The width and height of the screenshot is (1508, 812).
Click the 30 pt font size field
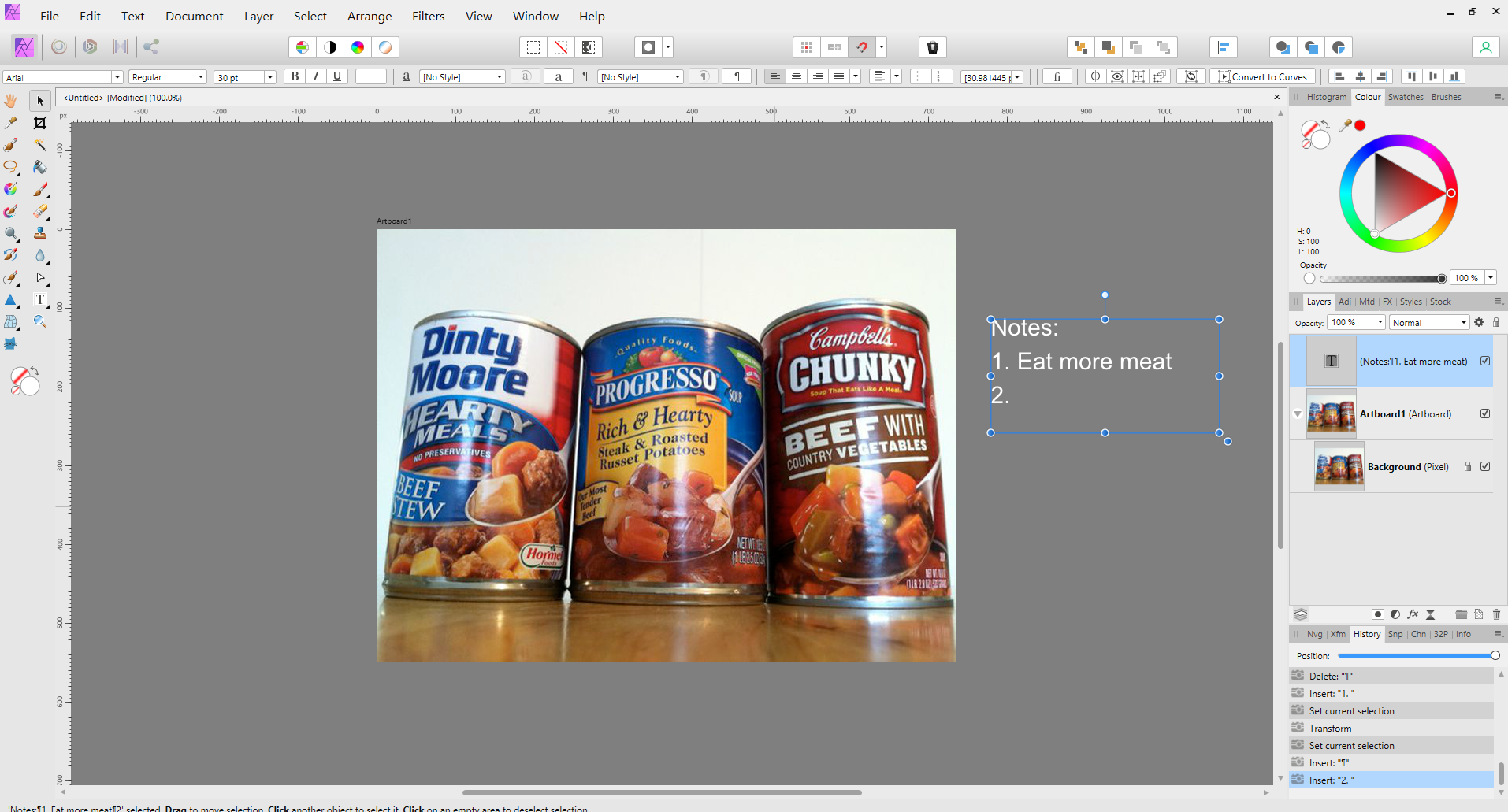(x=239, y=77)
